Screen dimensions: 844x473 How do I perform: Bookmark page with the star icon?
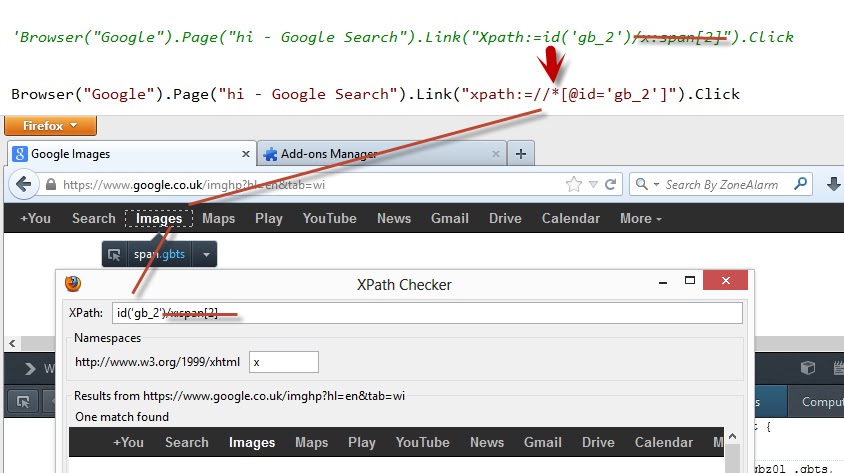click(574, 185)
